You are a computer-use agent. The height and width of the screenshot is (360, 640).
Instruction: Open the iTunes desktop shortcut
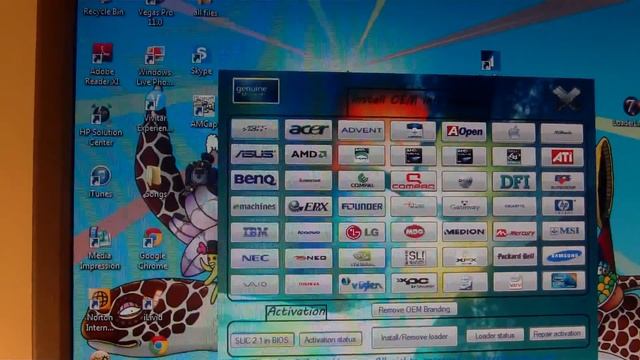tap(100, 182)
